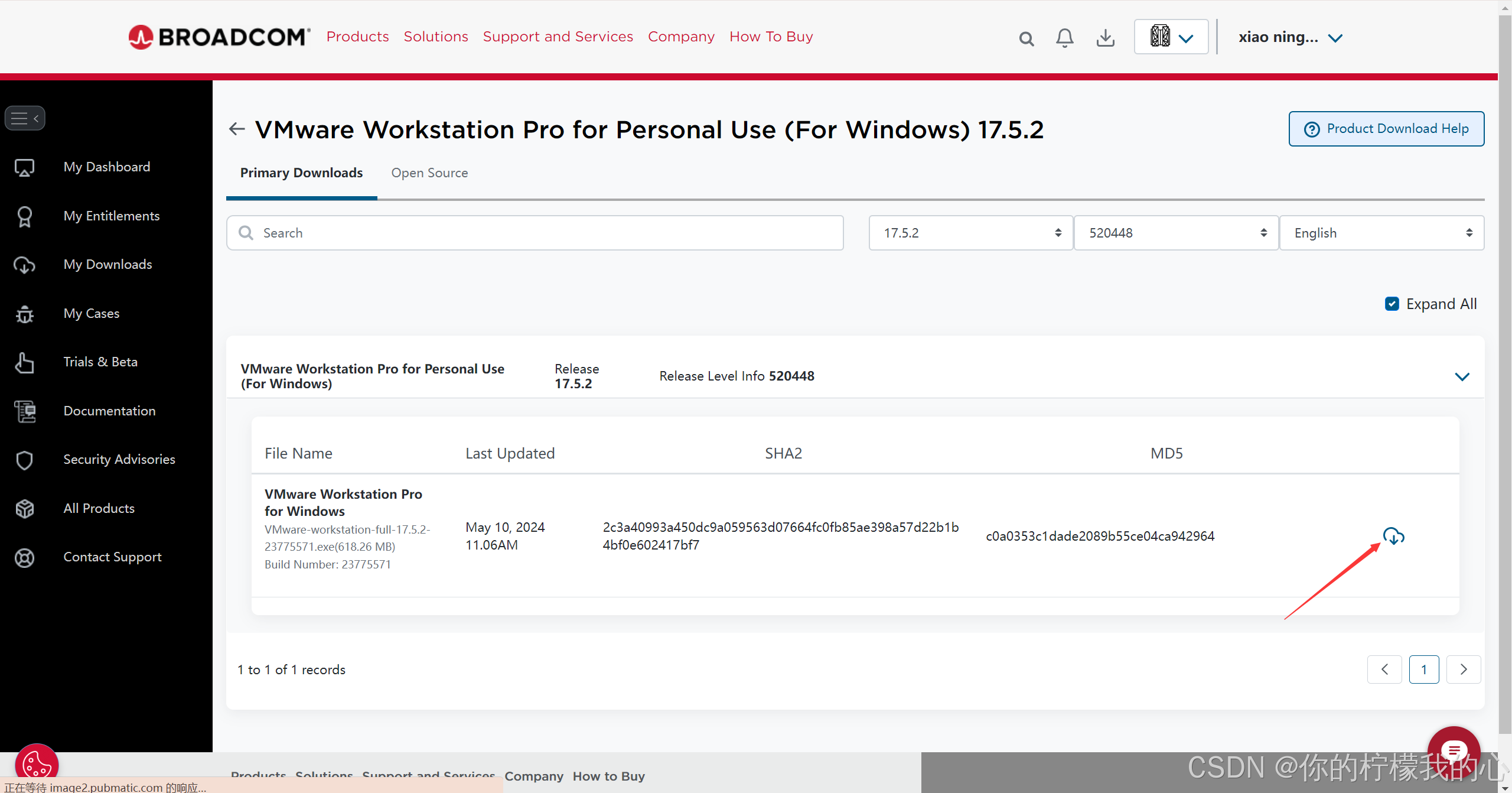Select page 1 in pagination
This screenshot has width=1512, height=793.
(x=1424, y=669)
